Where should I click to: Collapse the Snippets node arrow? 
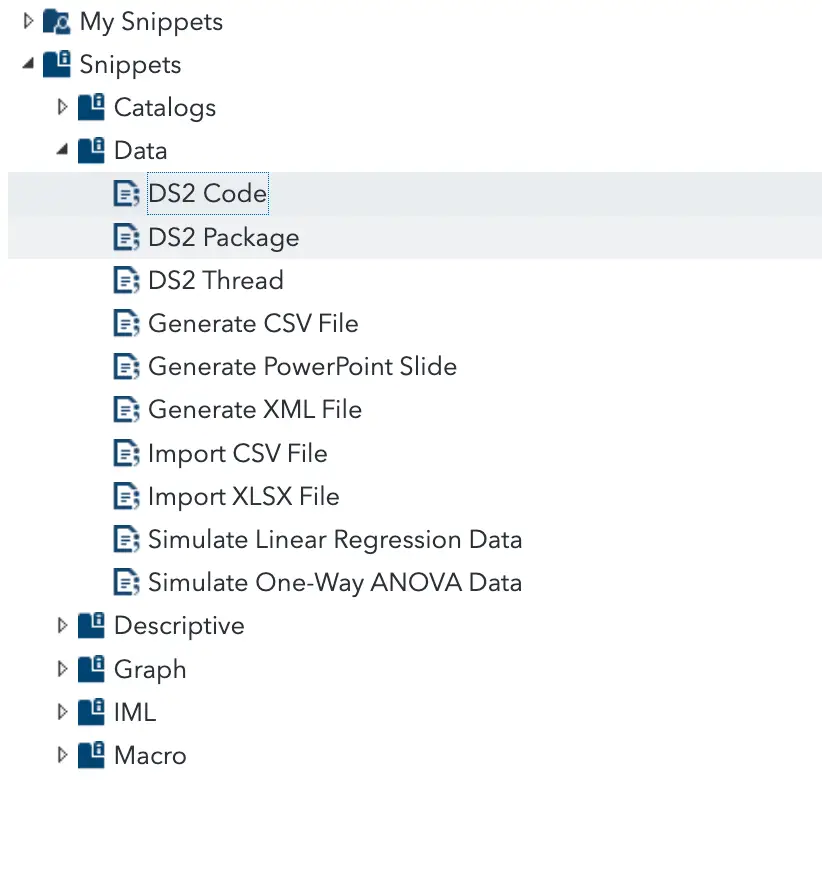[28, 64]
